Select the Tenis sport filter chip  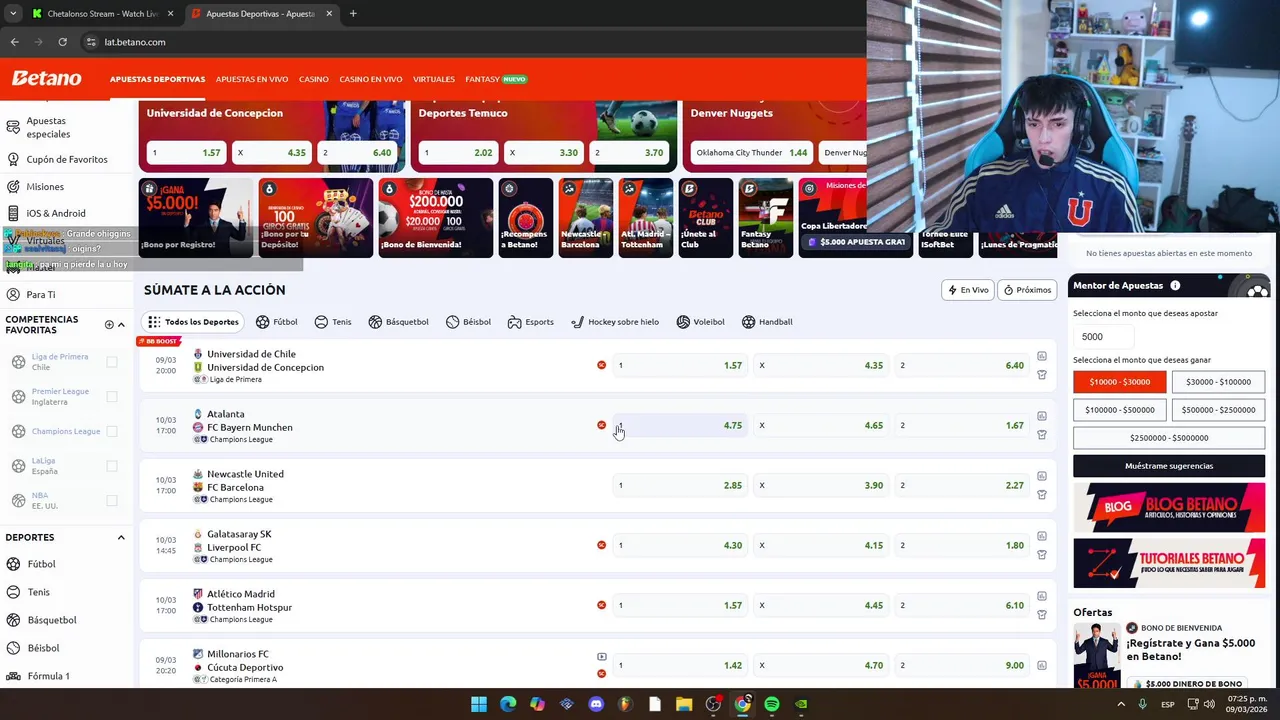333,322
